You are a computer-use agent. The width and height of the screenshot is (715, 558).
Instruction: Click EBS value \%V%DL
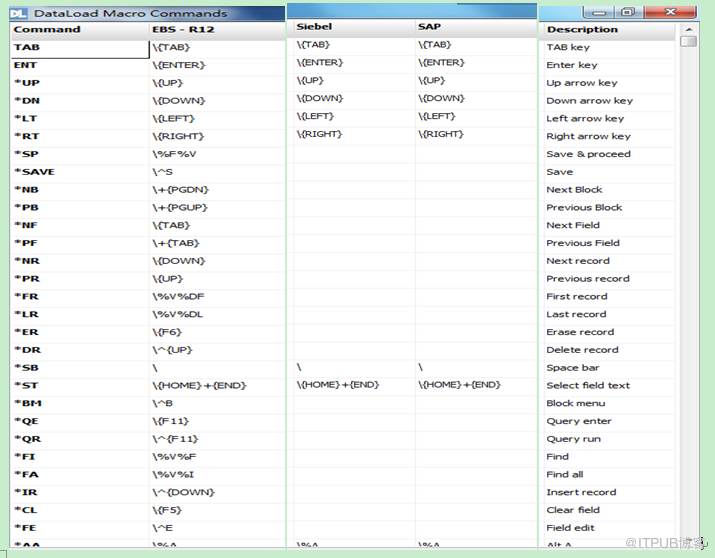(x=178, y=314)
